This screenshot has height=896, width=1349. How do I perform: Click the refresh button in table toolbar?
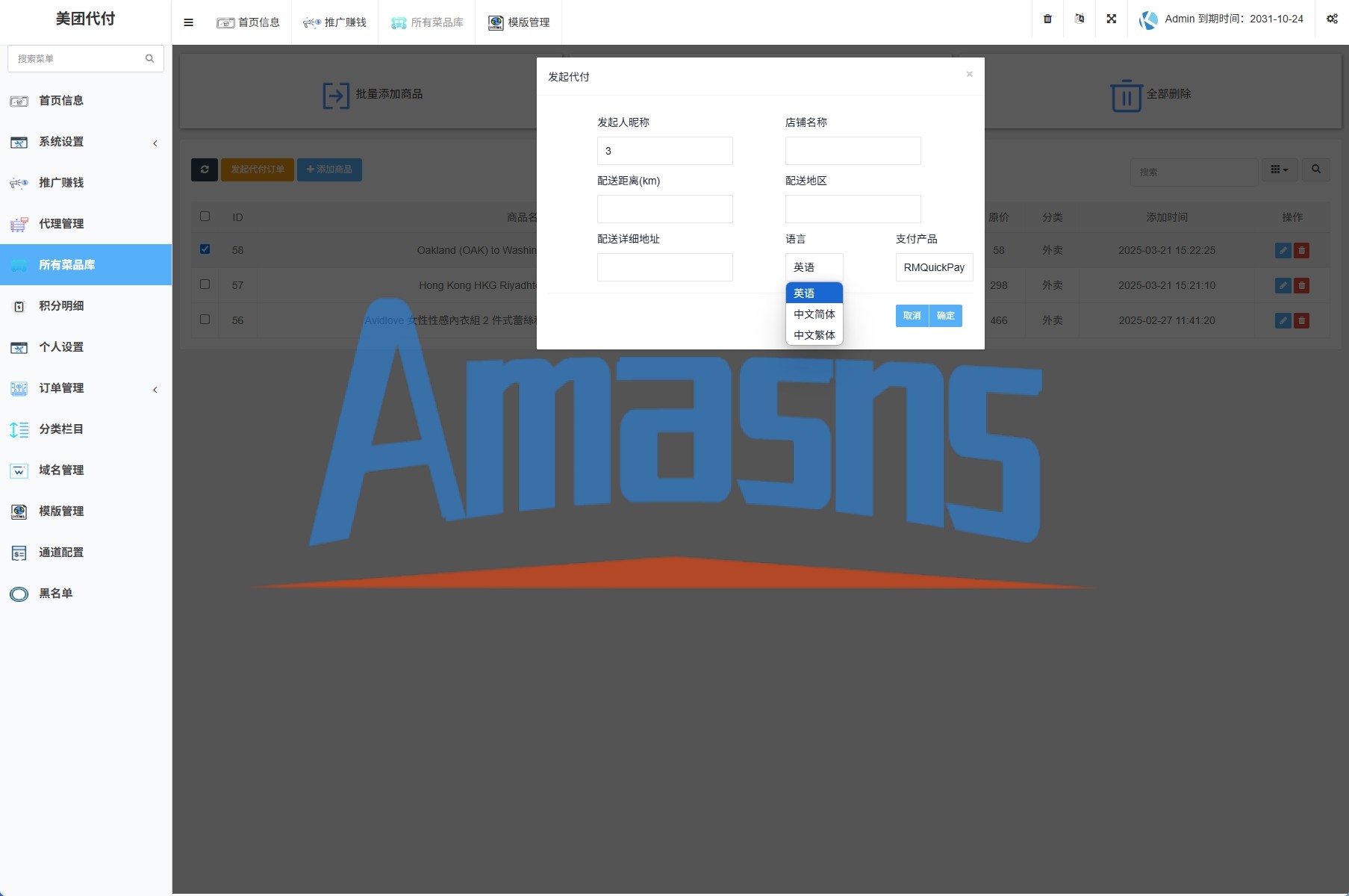pos(205,169)
